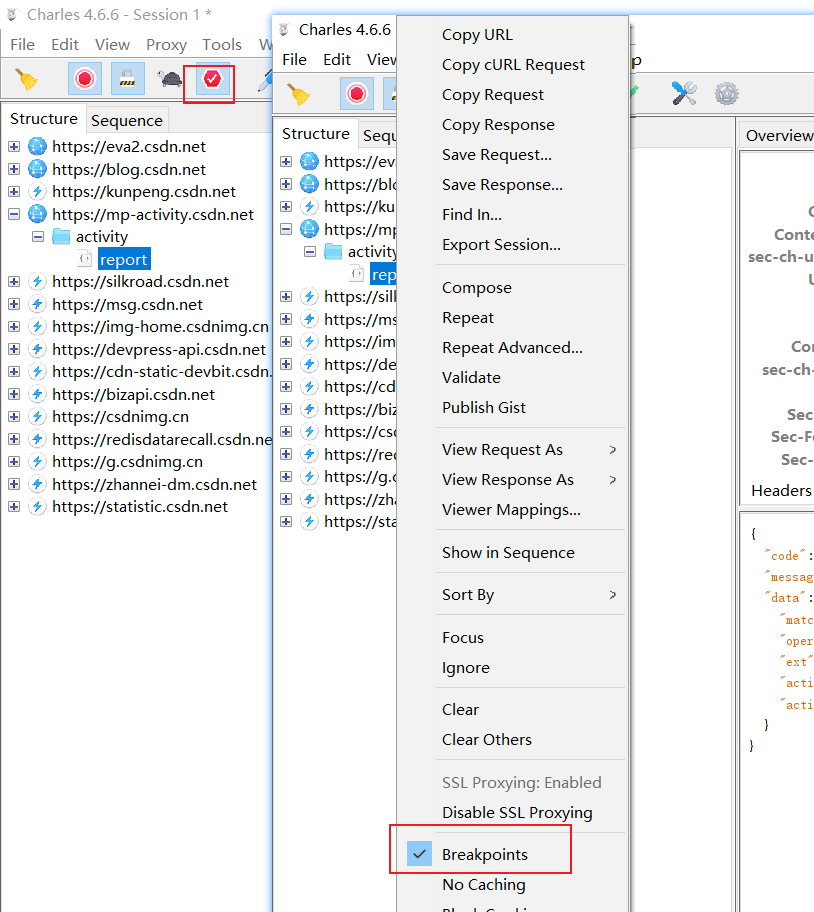This screenshot has height=912, width=814.
Task: Toggle breakpoints hexagon icon in left toolbar
Action: (212, 79)
